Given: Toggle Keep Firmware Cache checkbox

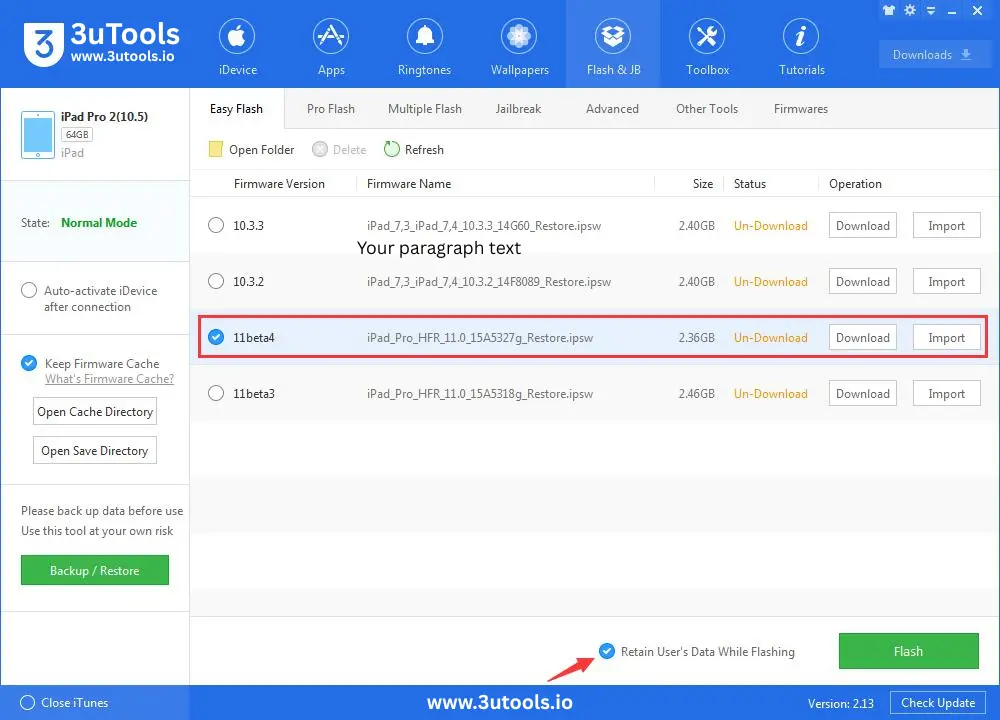Looking at the screenshot, I should 29,364.
